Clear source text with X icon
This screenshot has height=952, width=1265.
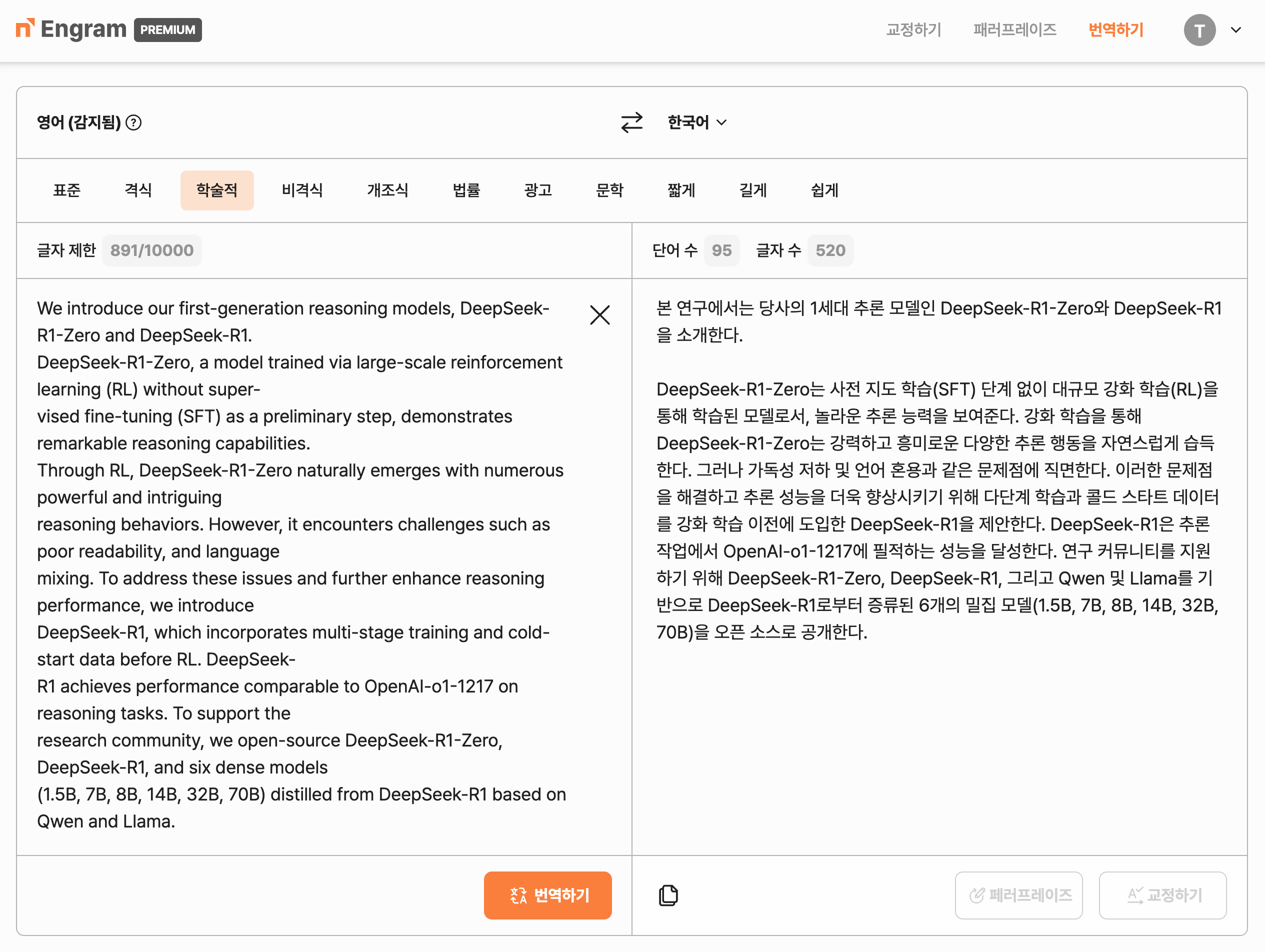click(599, 315)
